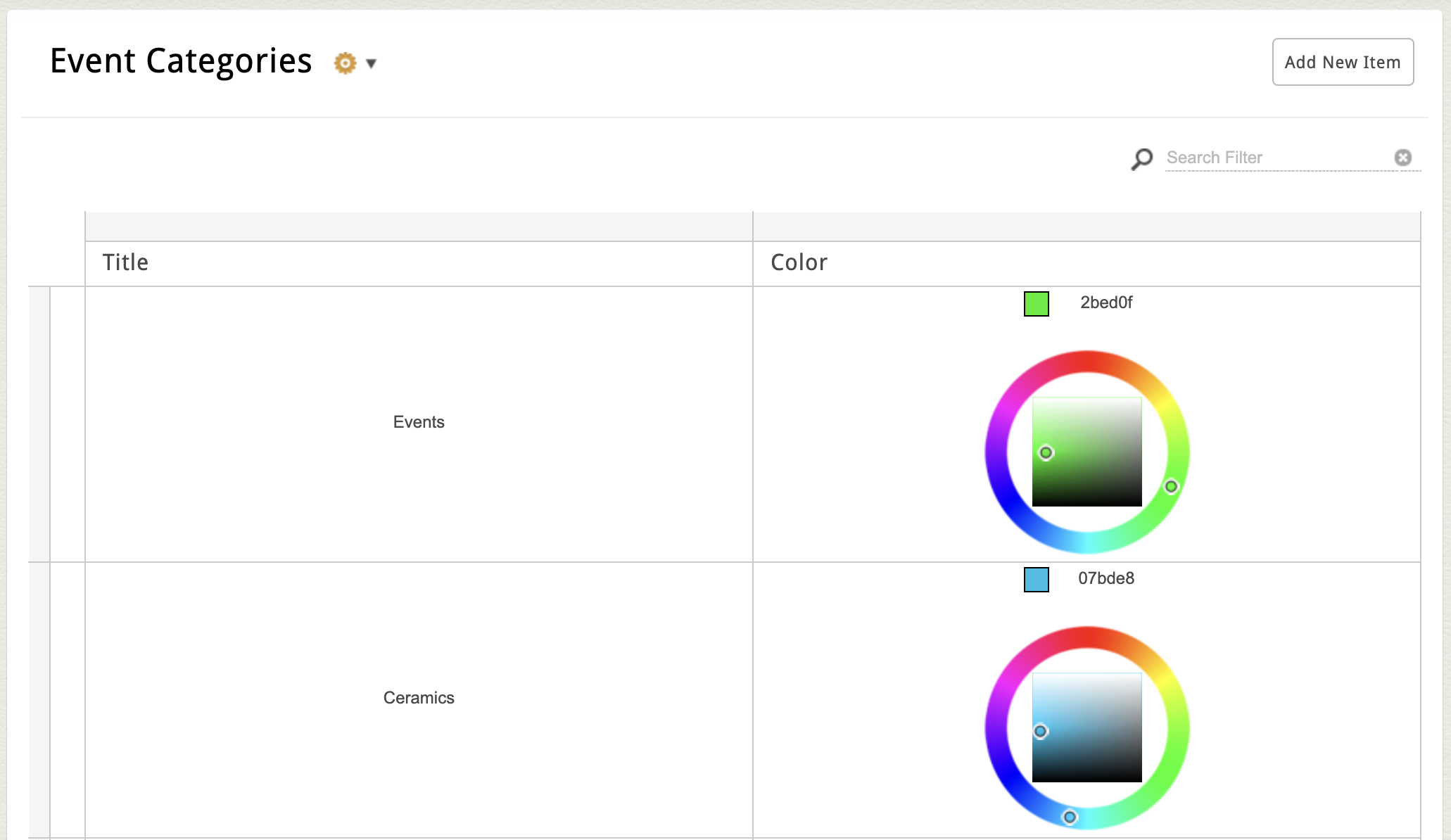Click the 2bed0f hex value field
The image size is (1451, 840).
[x=1106, y=303]
